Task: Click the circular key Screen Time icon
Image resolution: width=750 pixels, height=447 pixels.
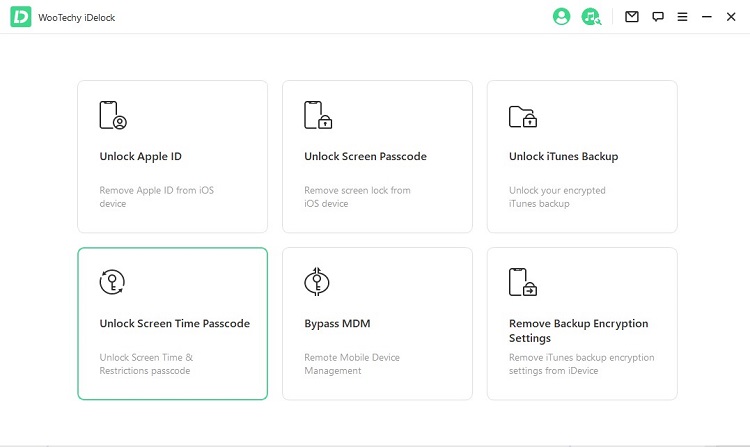Action: tap(112, 282)
